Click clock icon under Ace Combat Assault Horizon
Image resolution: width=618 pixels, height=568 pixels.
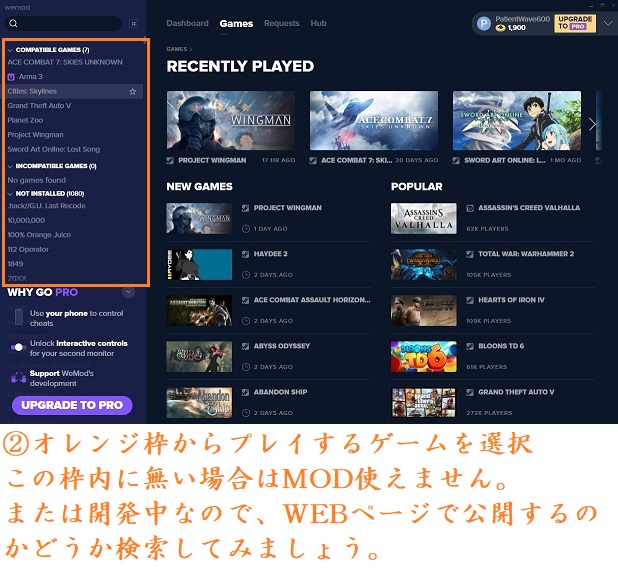(x=246, y=321)
